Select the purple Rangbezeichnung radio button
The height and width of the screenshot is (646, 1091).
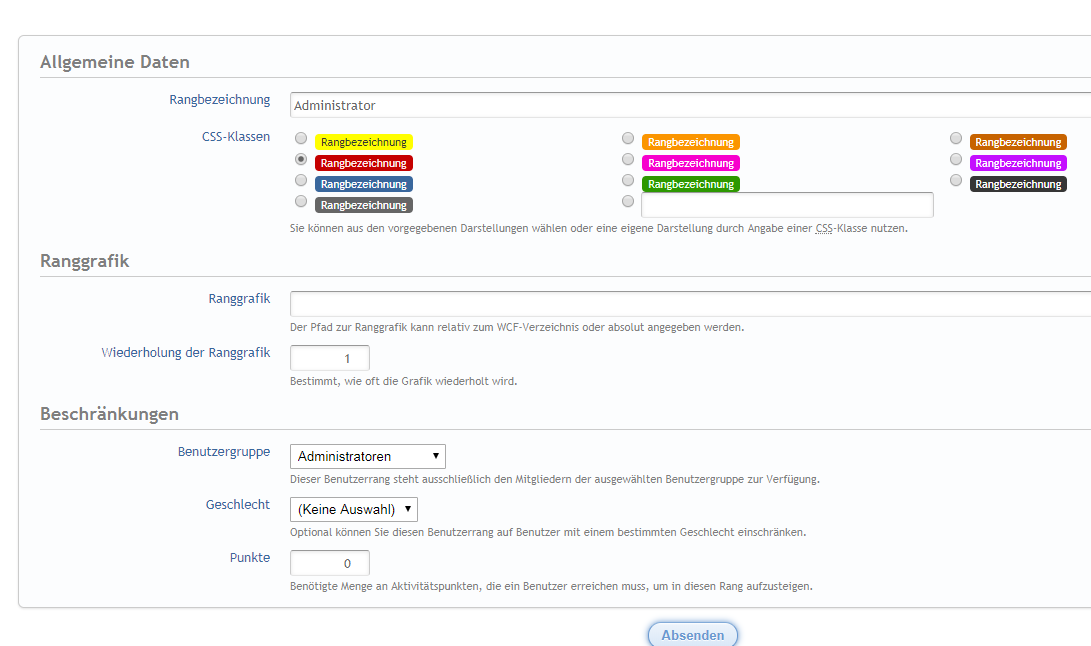coord(956,159)
